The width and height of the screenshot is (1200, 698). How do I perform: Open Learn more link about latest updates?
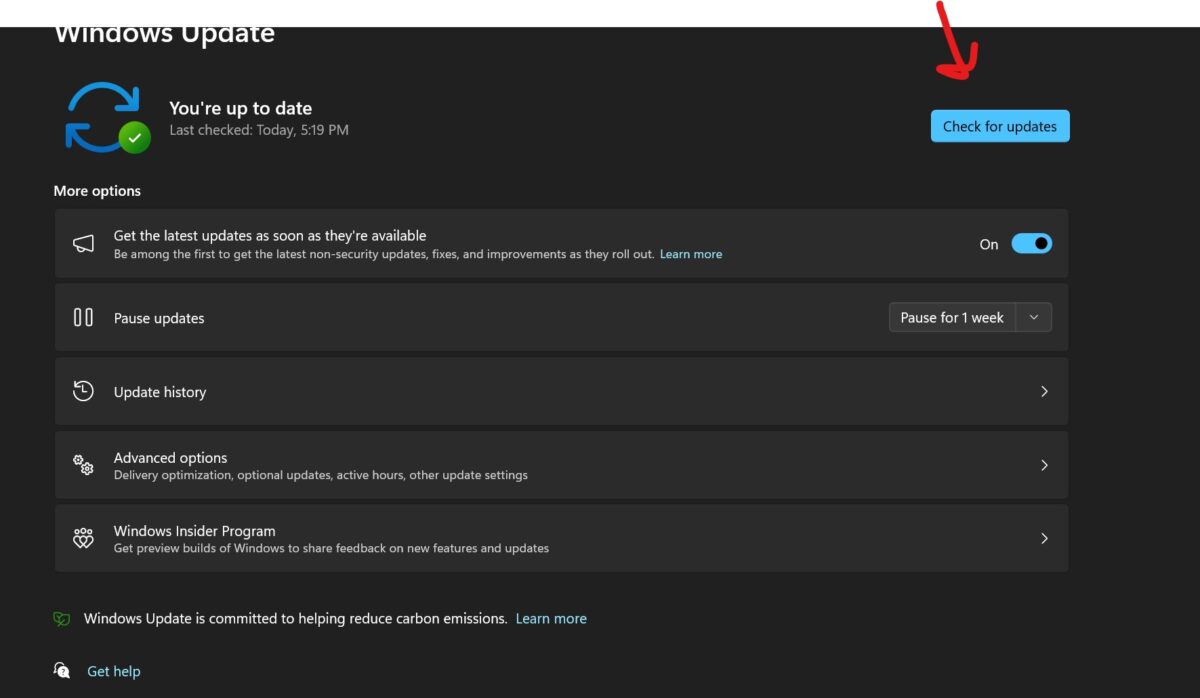coord(691,255)
